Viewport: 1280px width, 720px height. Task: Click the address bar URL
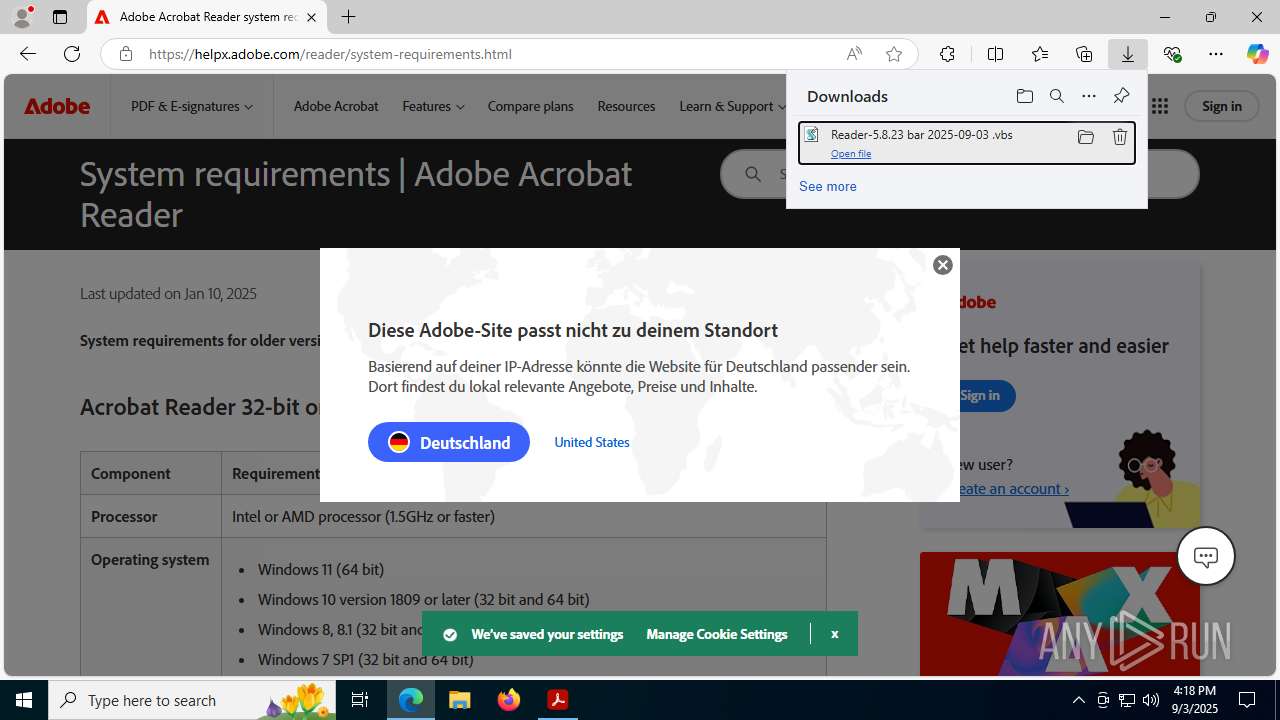(330, 54)
